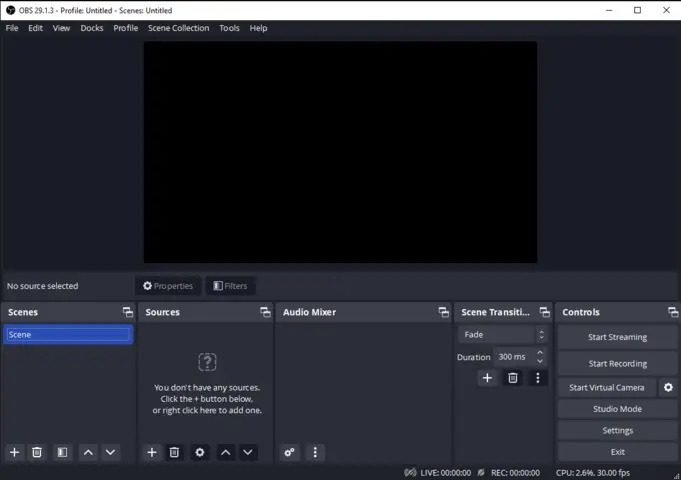Remove selected scene with trash icon

pos(37,452)
